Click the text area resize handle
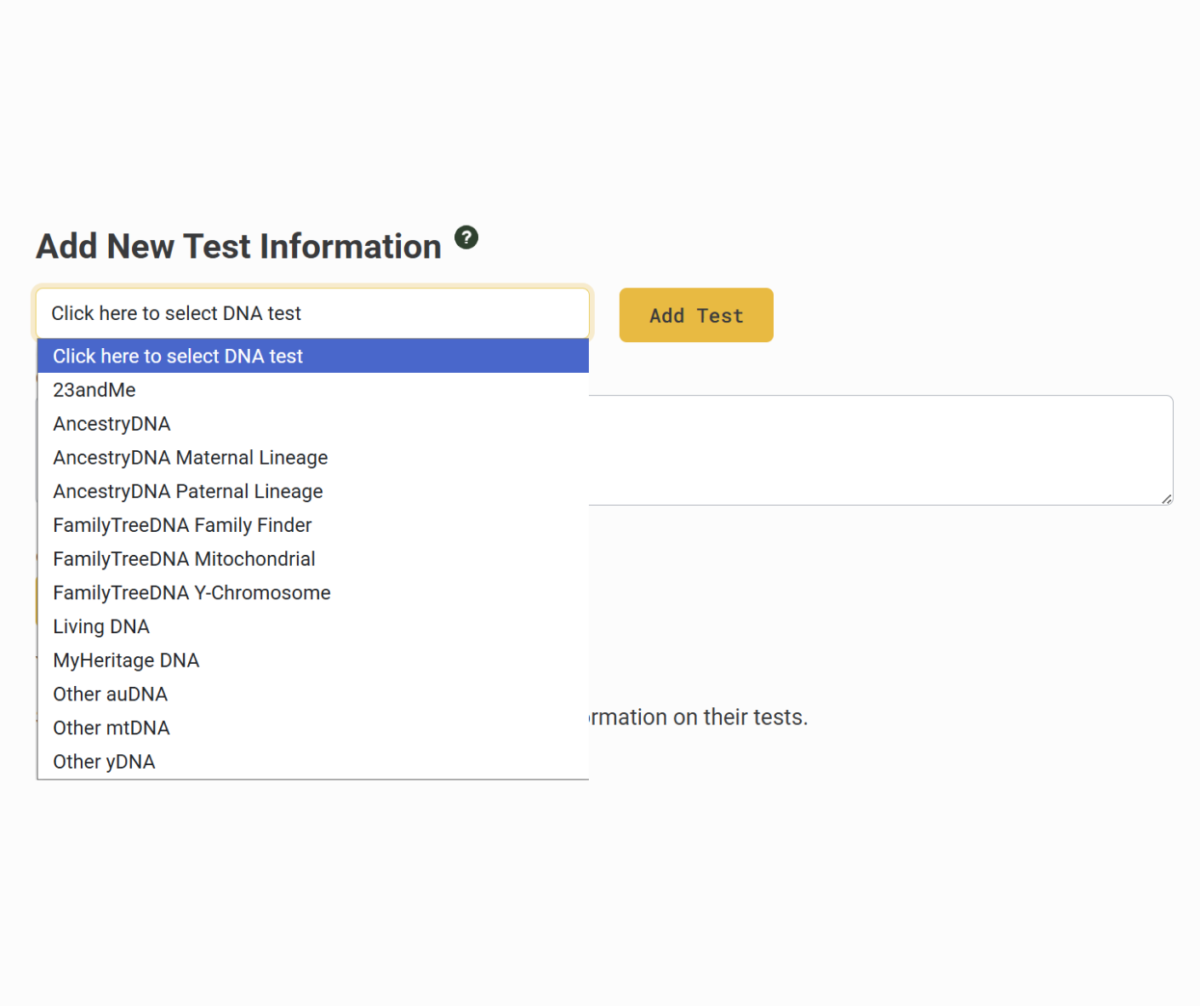 click(x=1166, y=498)
